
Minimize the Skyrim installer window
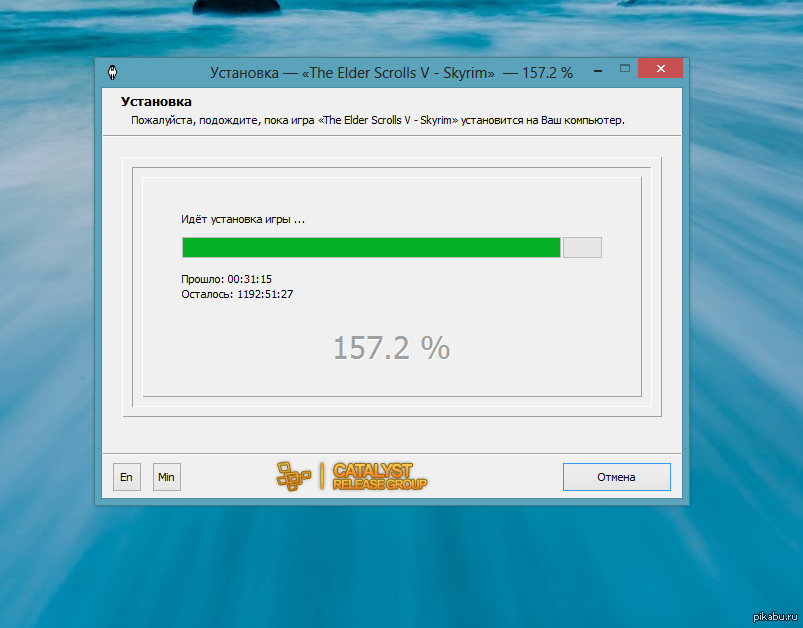point(597,71)
